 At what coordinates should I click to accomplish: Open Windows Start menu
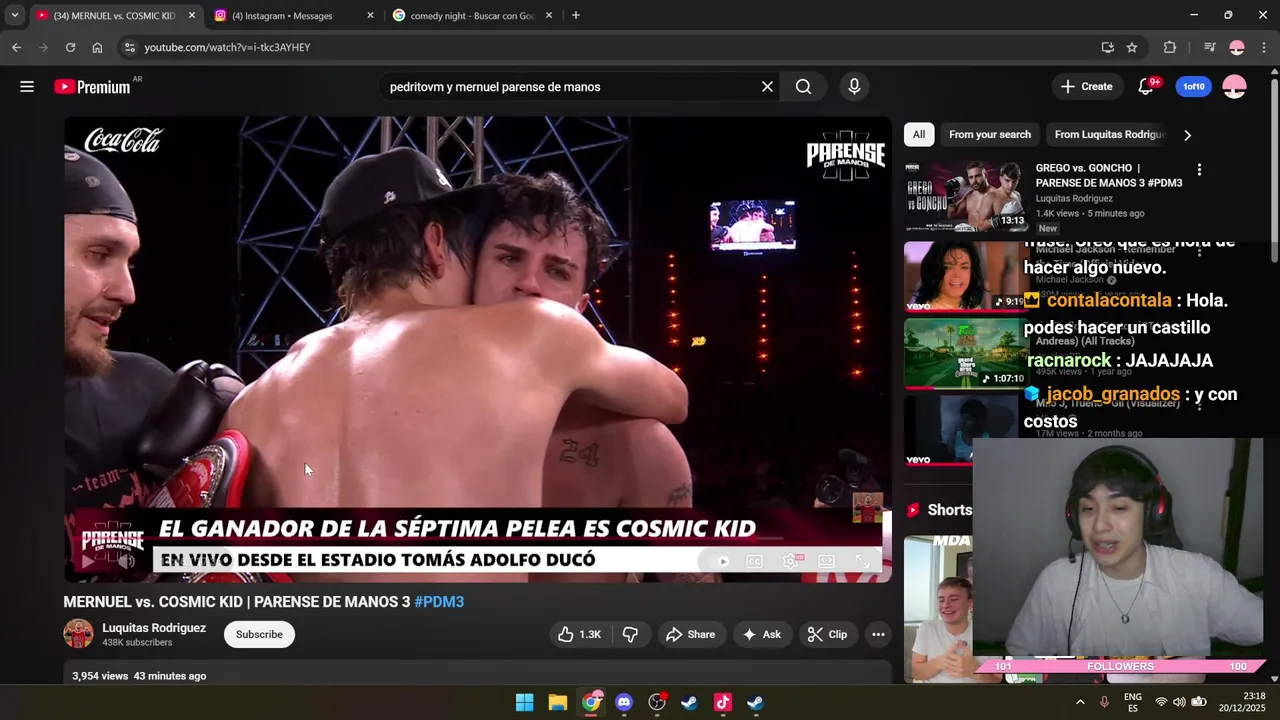pos(524,703)
